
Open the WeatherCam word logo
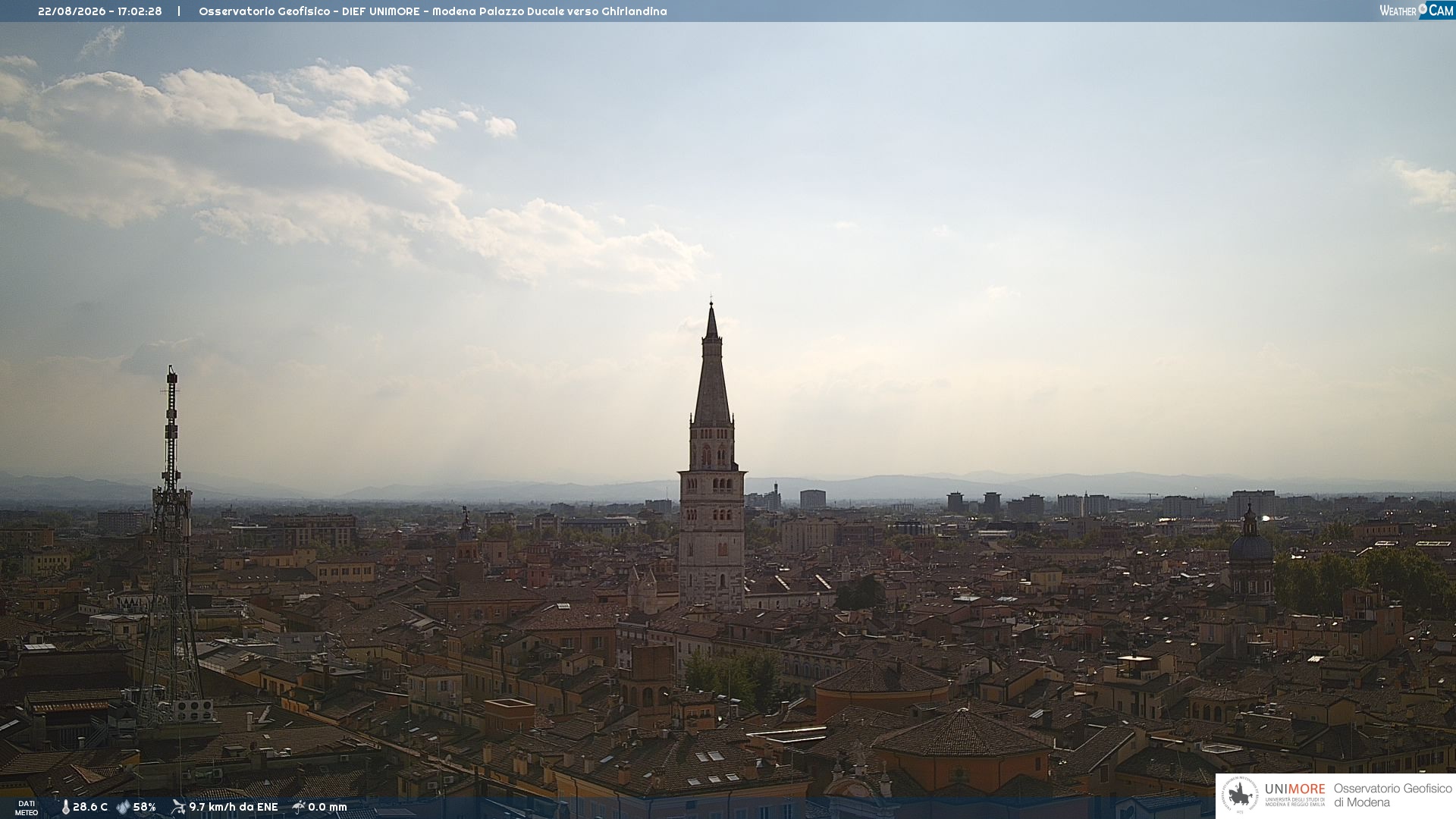pos(1416,10)
